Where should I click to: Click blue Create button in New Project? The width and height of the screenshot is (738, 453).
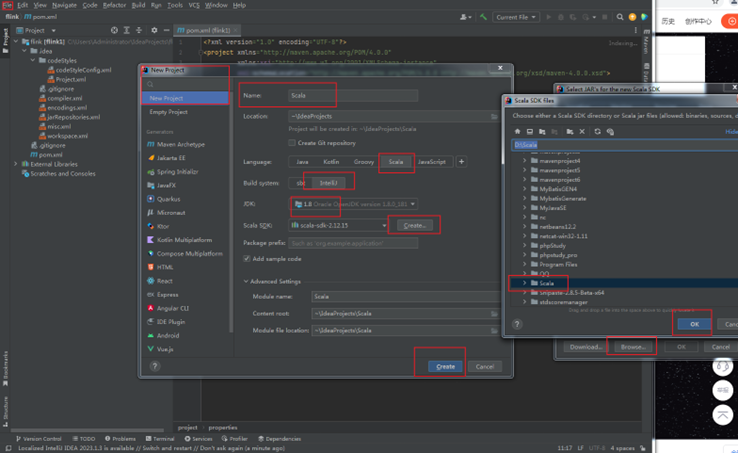pos(445,366)
